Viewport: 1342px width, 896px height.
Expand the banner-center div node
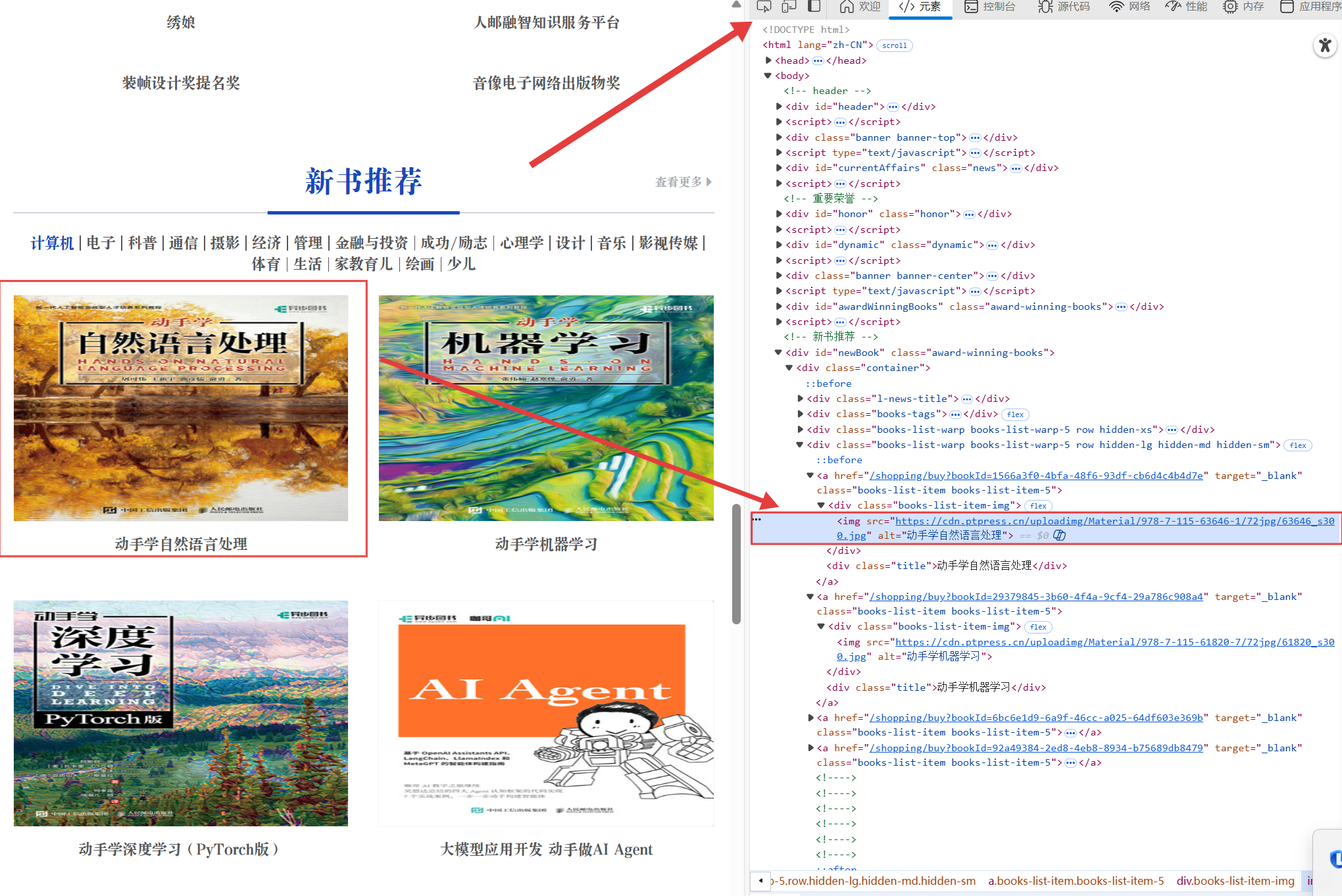[779, 276]
